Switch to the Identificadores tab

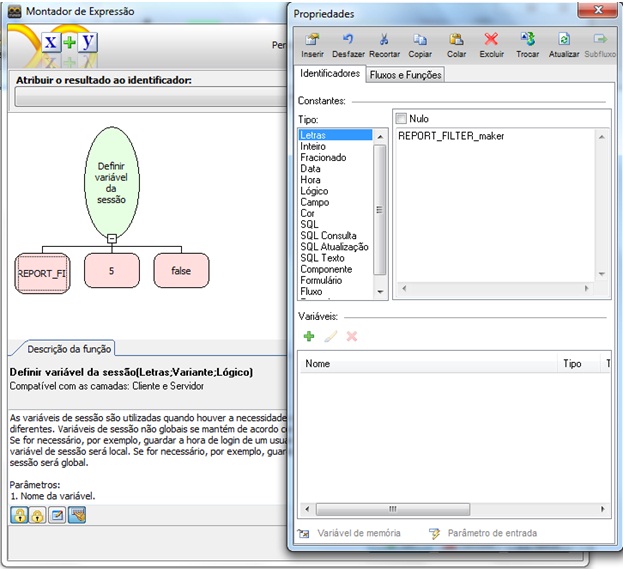point(330,74)
